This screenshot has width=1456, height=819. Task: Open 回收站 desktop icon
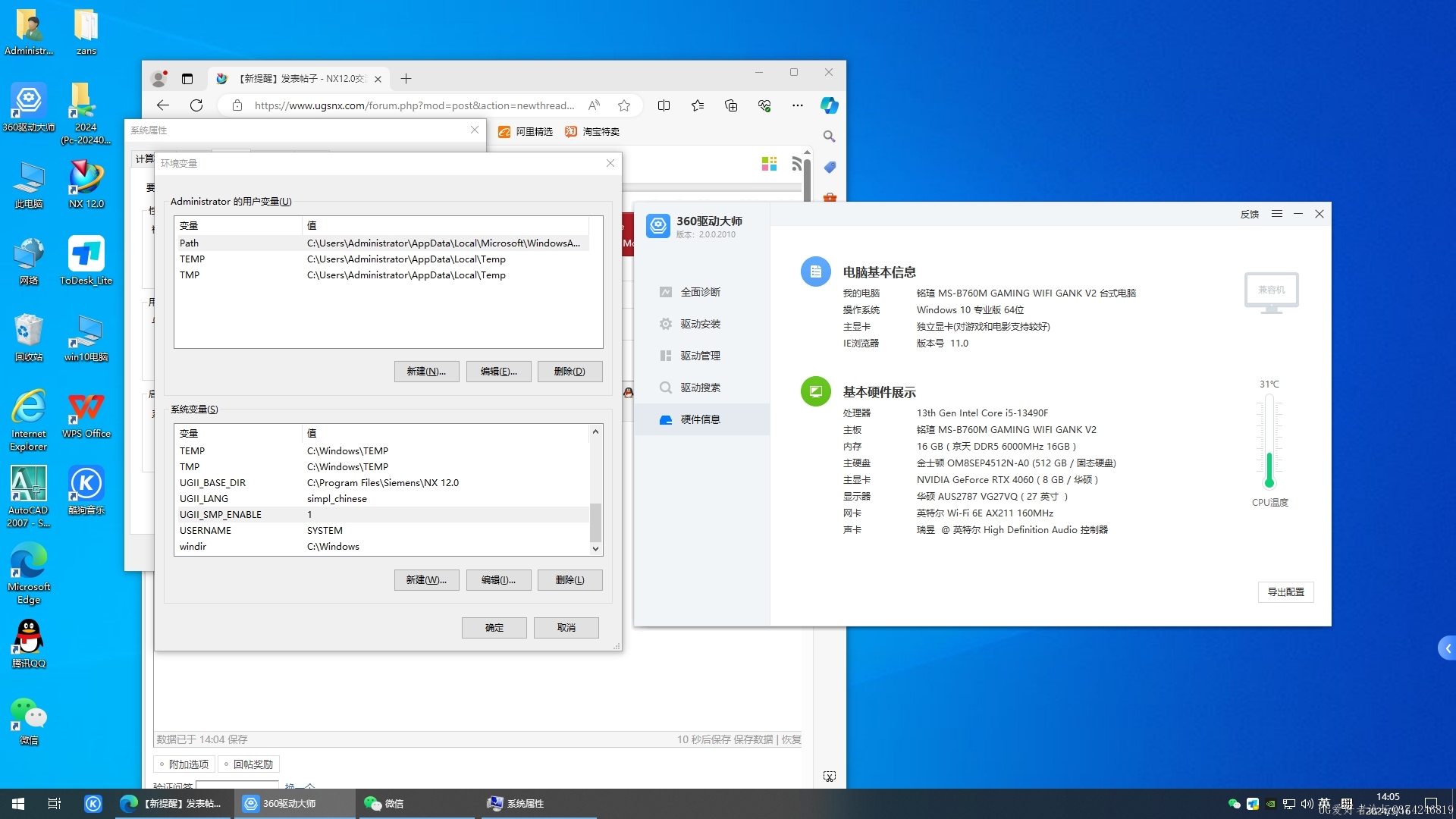tap(29, 337)
